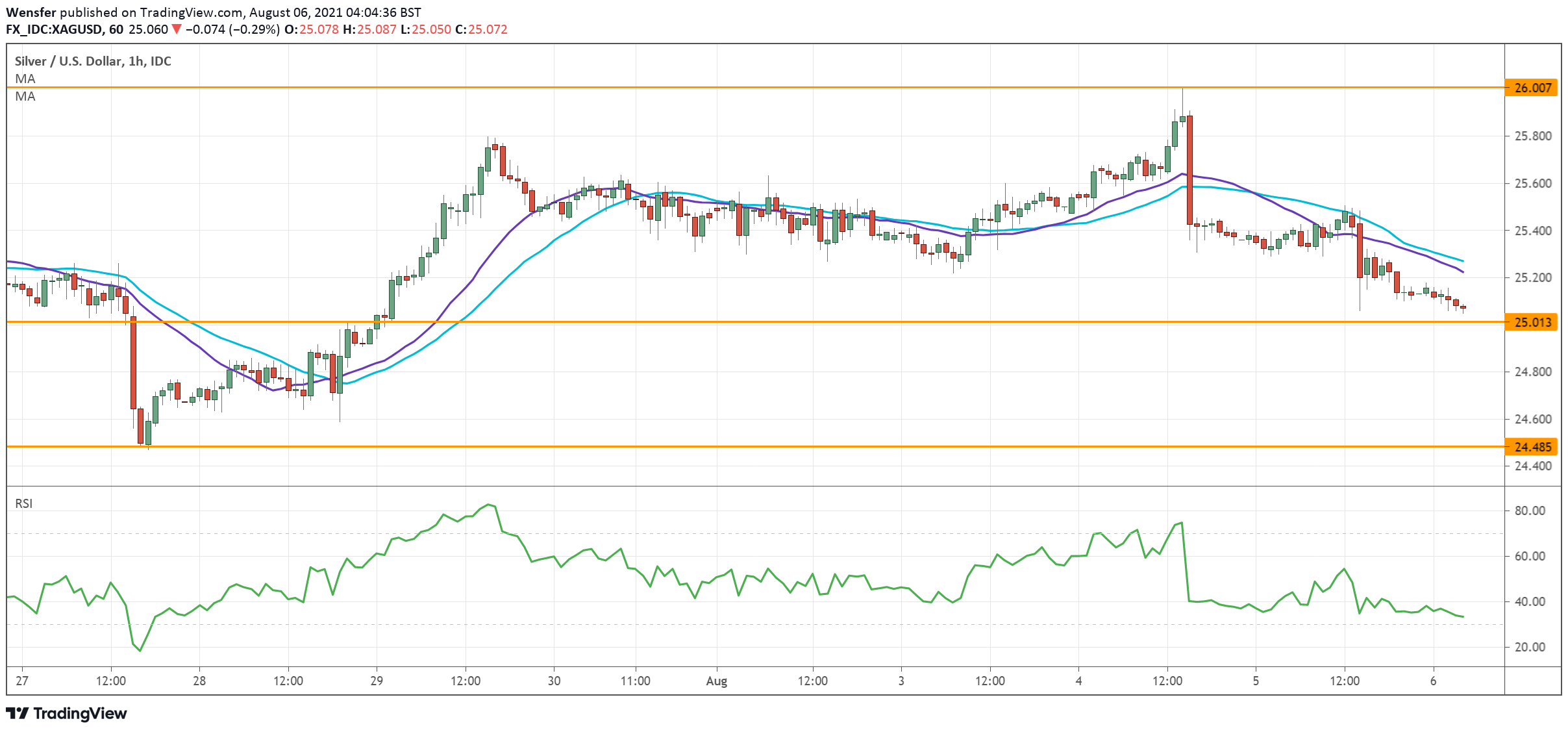Click the red down-arrow price change indicator
The image size is (1568, 732).
tap(176, 29)
